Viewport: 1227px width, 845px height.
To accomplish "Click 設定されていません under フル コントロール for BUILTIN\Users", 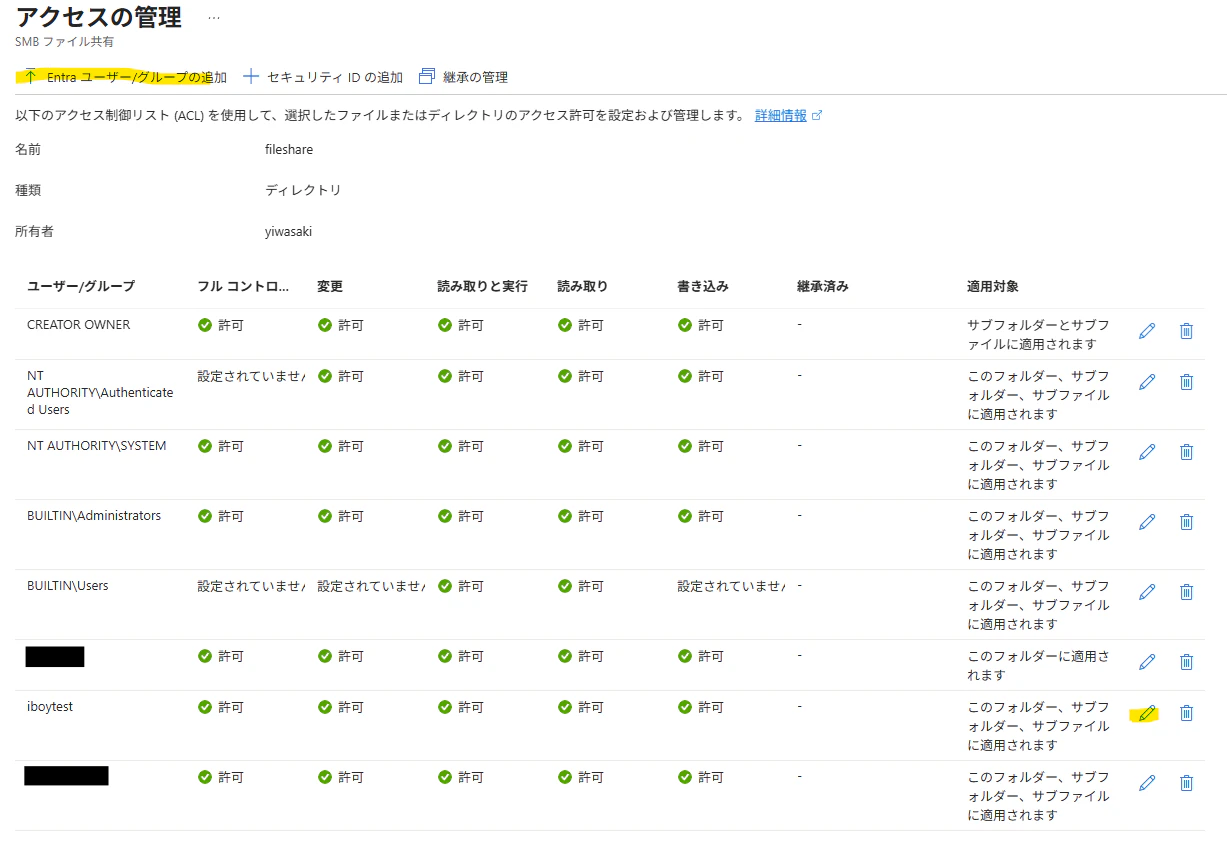I will point(251,586).
